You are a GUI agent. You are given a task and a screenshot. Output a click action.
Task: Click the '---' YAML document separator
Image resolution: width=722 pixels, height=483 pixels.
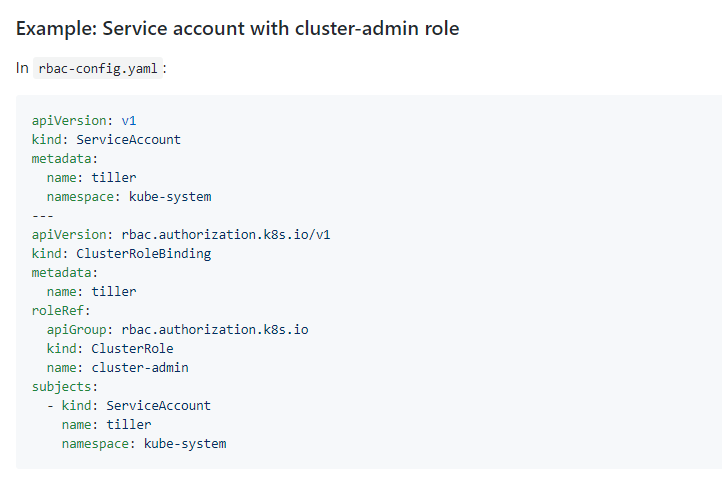point(43,215)
